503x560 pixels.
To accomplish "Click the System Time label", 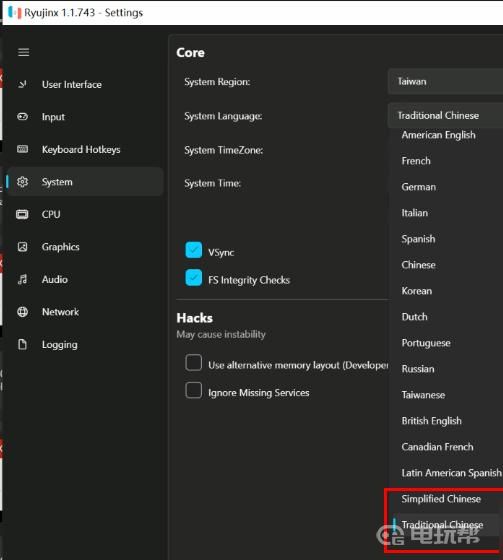I will (x=213, y=183).
